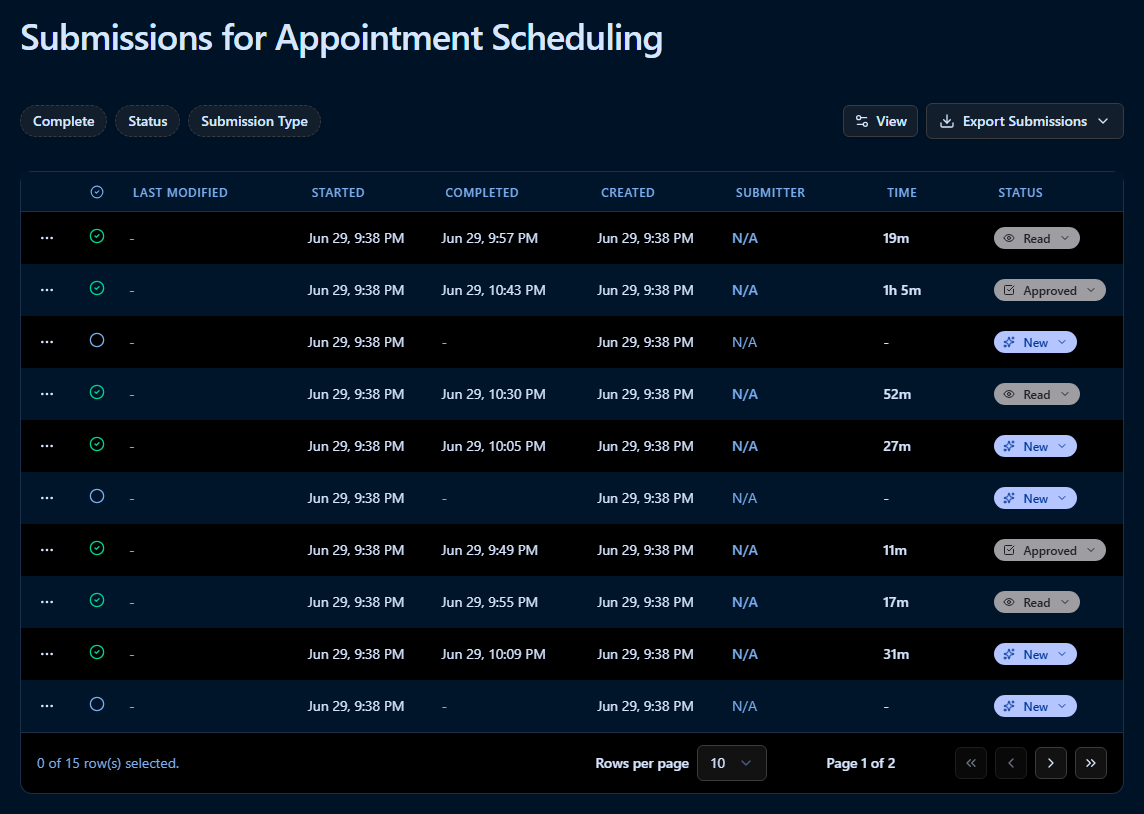1144x814 pixels.
Task: Expand the Approved status dropdown on the 1h 5m row
Action: pos(1049,290)
